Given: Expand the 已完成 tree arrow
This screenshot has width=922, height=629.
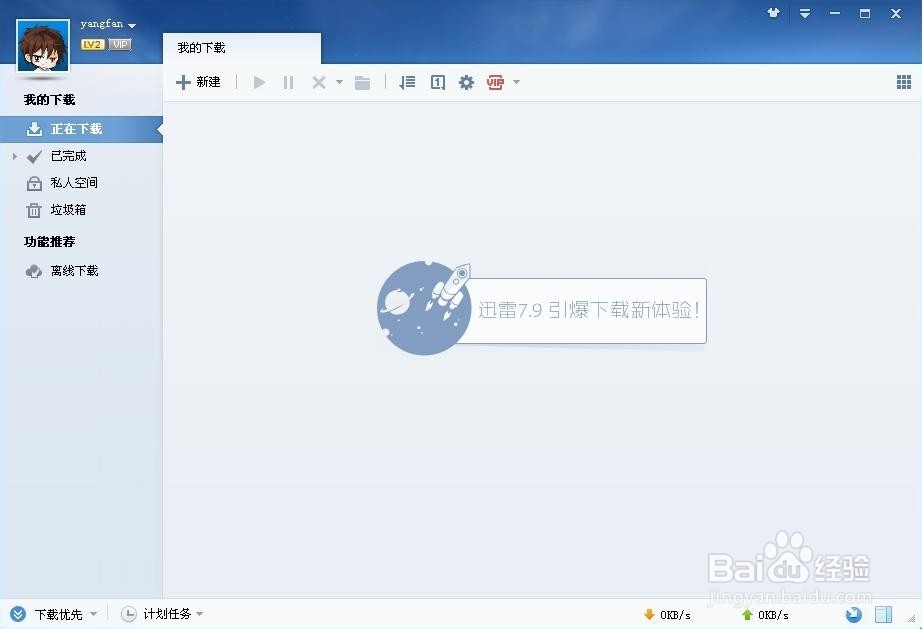Looking at the screenshot, I should (x=15, y=156).
